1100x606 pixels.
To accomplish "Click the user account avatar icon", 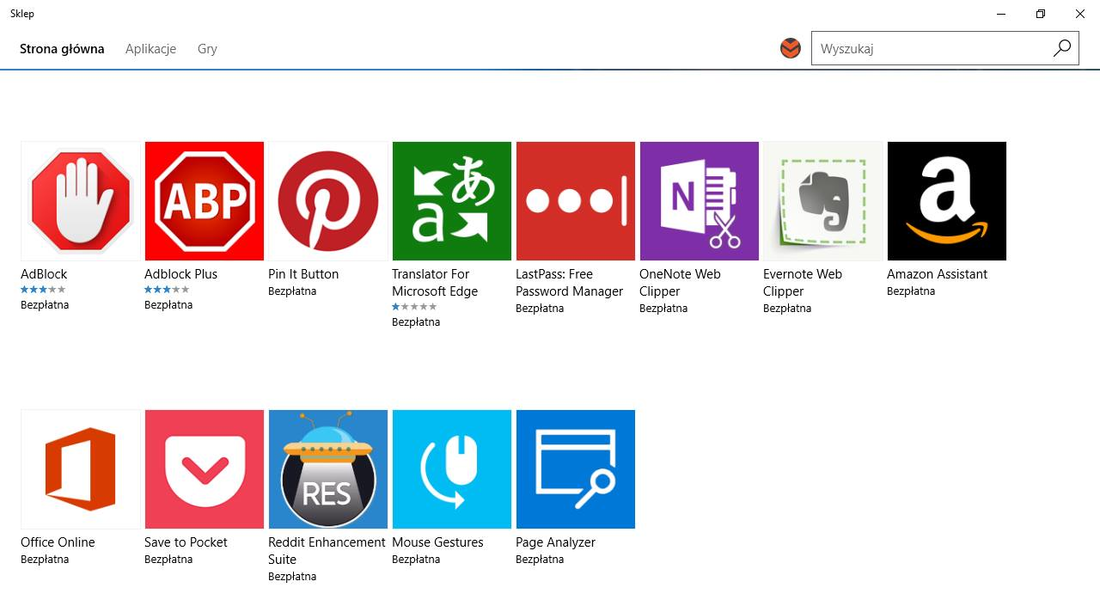I will [x=791, y=48].
